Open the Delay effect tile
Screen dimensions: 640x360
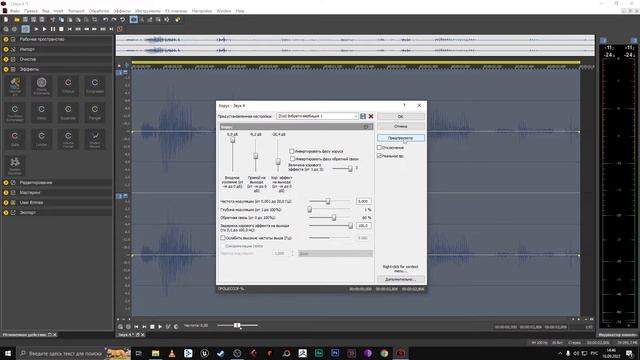click(x=41, y=112)
